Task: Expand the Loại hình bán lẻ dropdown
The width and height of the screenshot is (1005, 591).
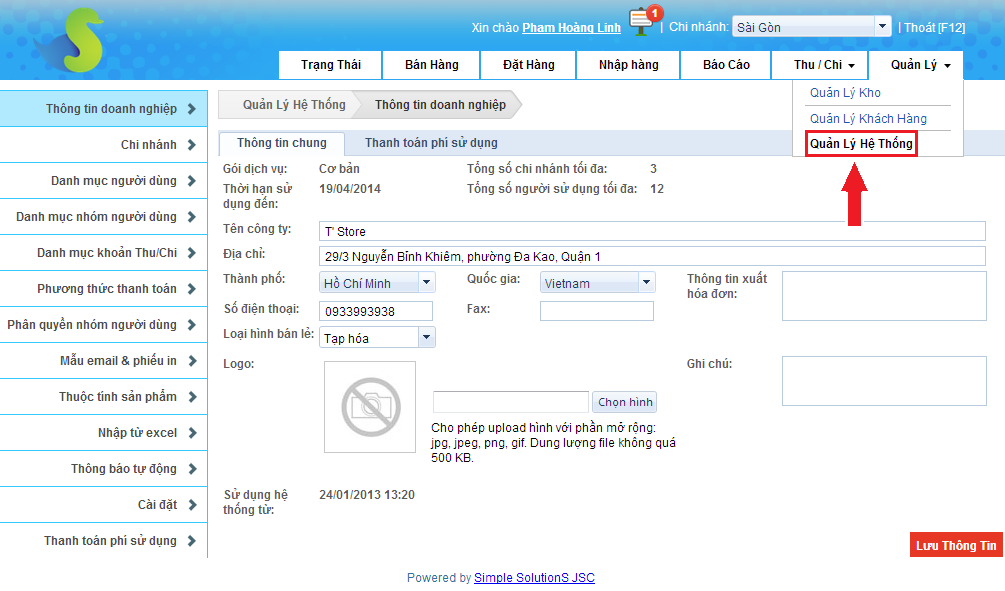Action: [427, 338]
